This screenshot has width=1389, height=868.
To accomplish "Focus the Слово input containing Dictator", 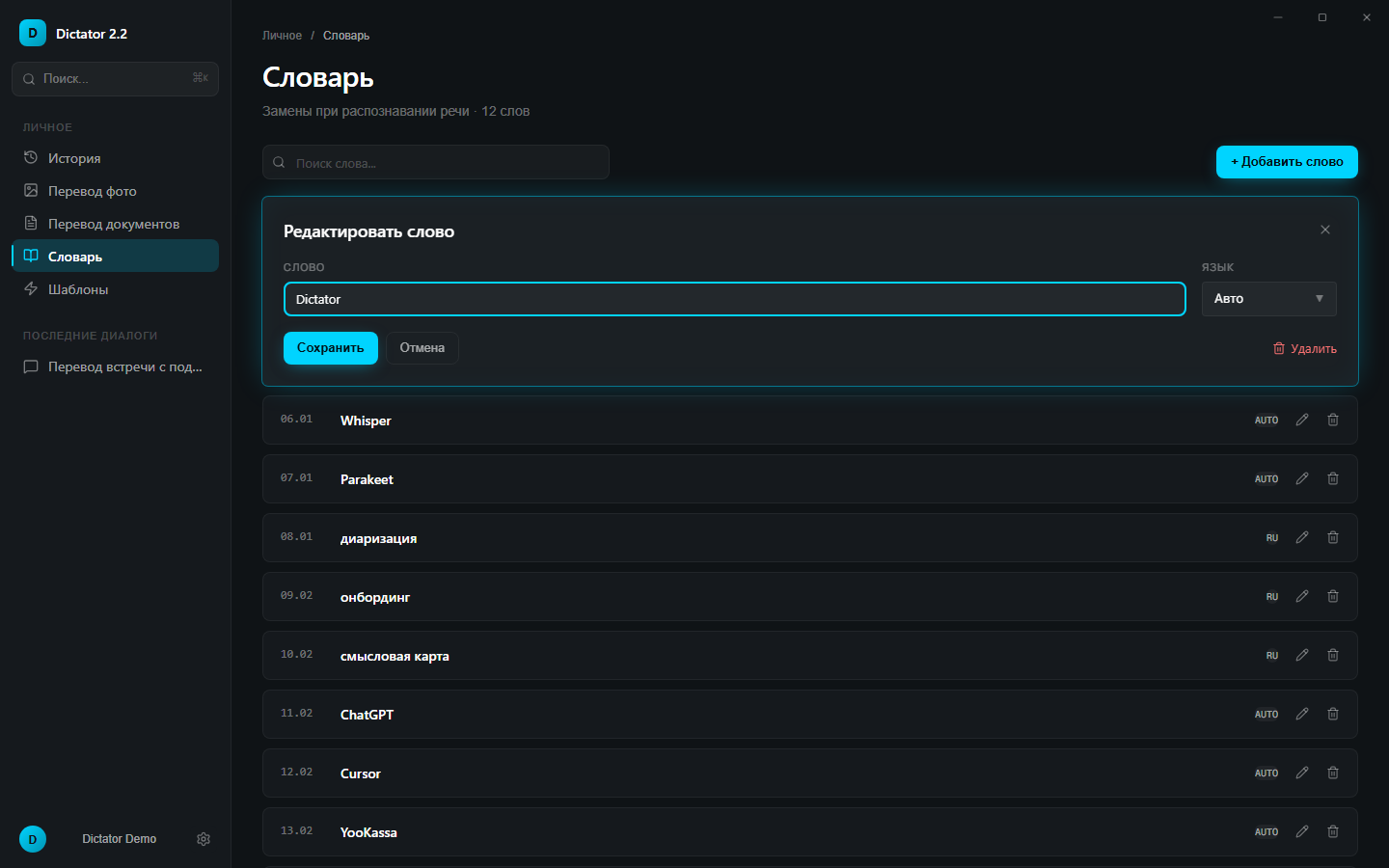I will point(735,299).
